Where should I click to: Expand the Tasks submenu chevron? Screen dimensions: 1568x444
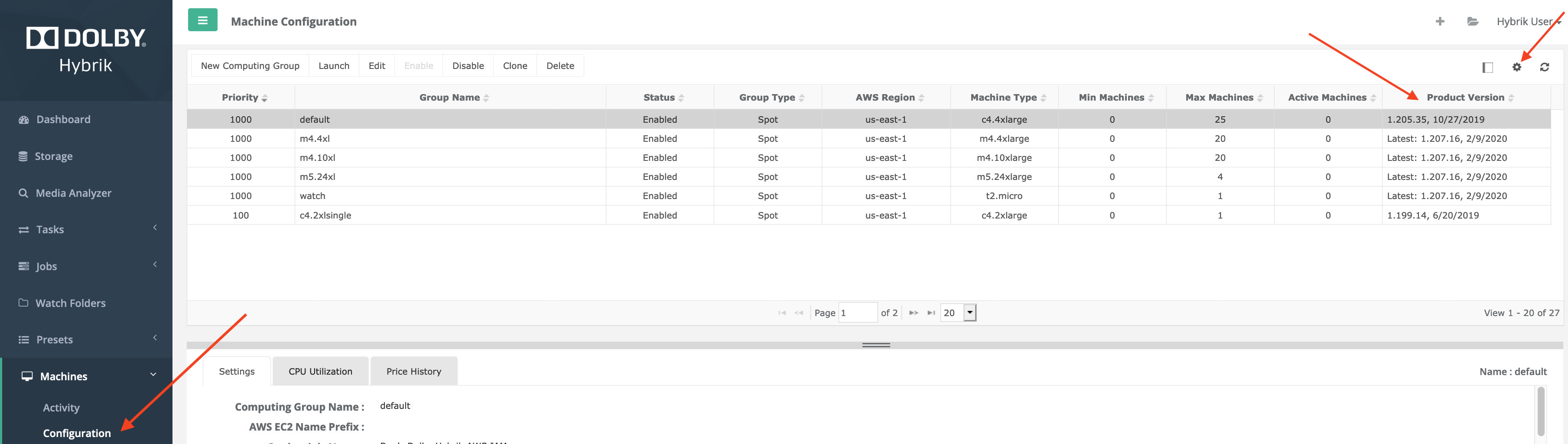(155, 228)
